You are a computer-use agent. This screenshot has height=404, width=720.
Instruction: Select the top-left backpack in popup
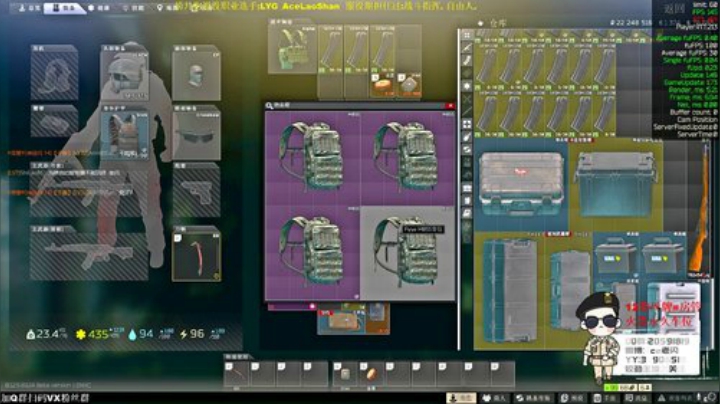click(x=313, y=158)
